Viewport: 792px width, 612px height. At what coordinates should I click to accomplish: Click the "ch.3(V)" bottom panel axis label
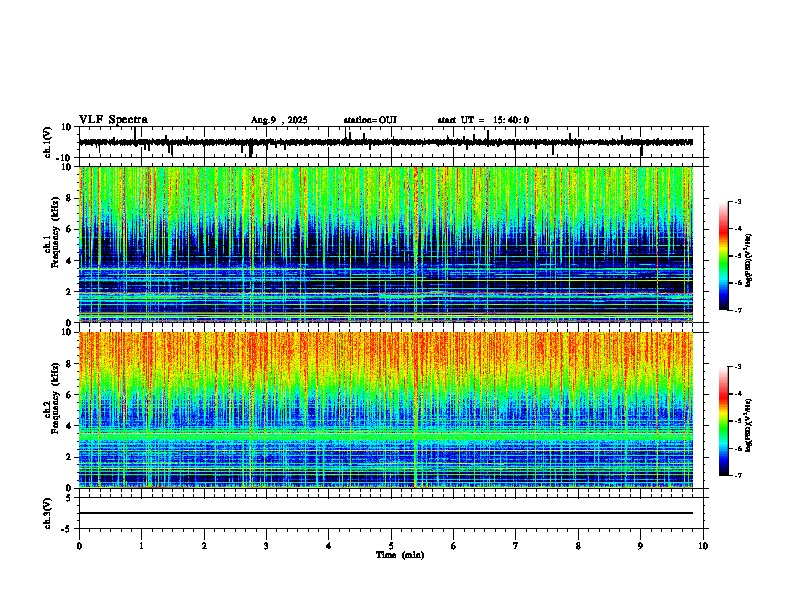click(x=48, y=513)
